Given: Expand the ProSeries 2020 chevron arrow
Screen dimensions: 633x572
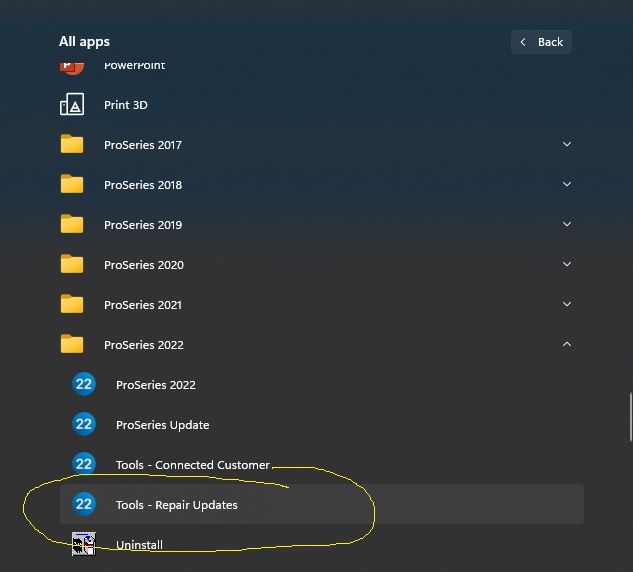Looking at the screenshot, I should pos(567,265).
